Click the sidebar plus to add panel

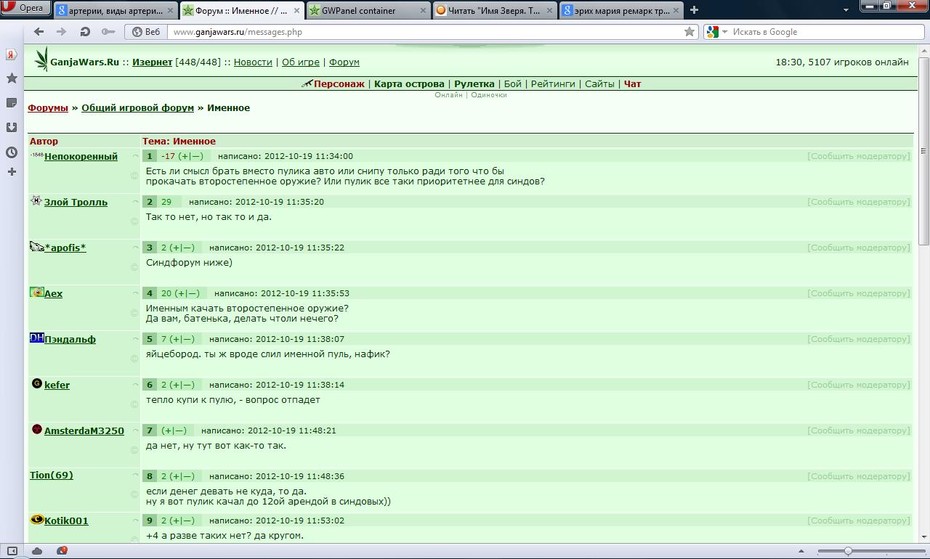click(11, 172)
